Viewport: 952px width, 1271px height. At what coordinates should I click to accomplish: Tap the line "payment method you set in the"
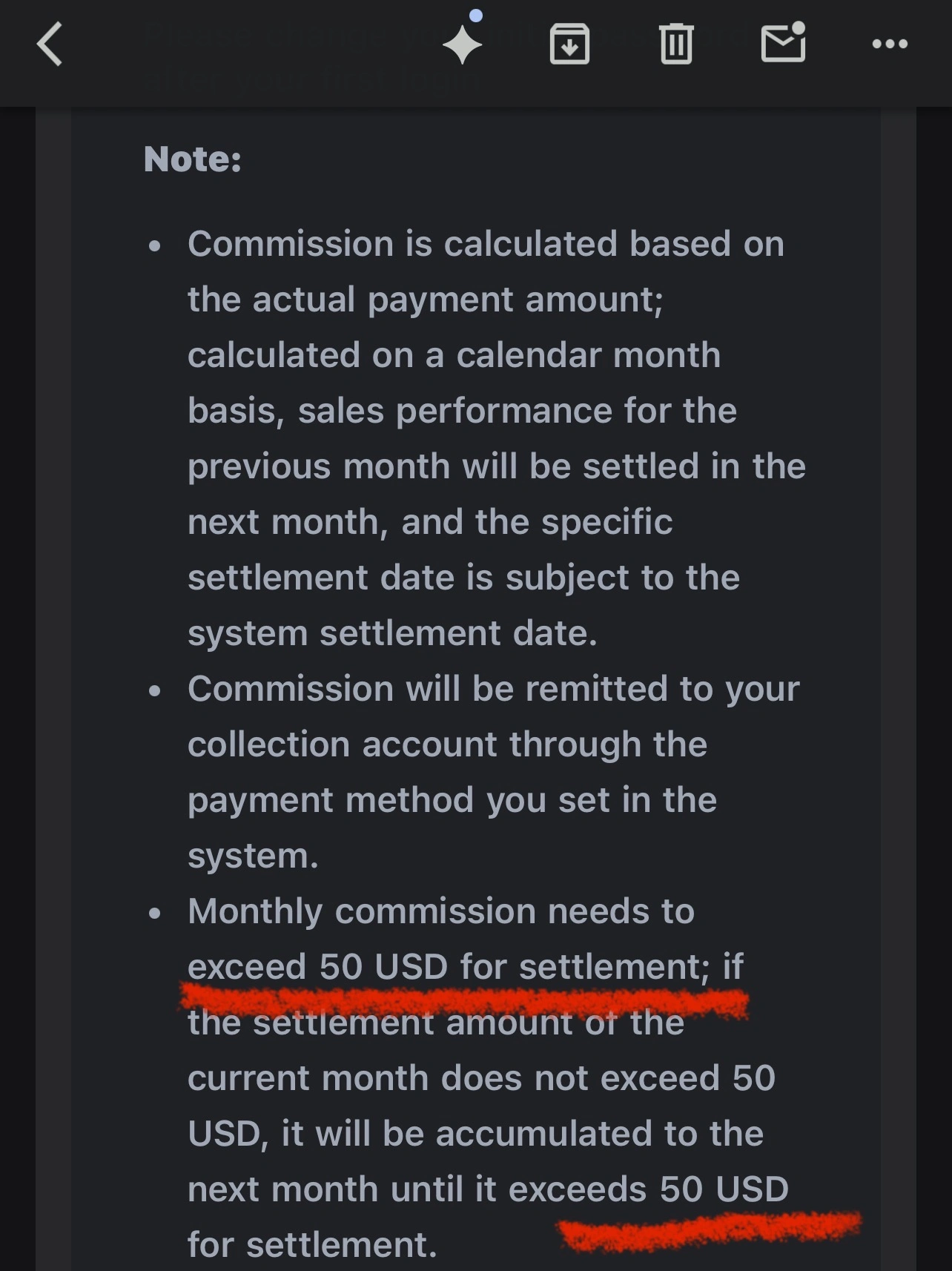[x=452, y=800]
